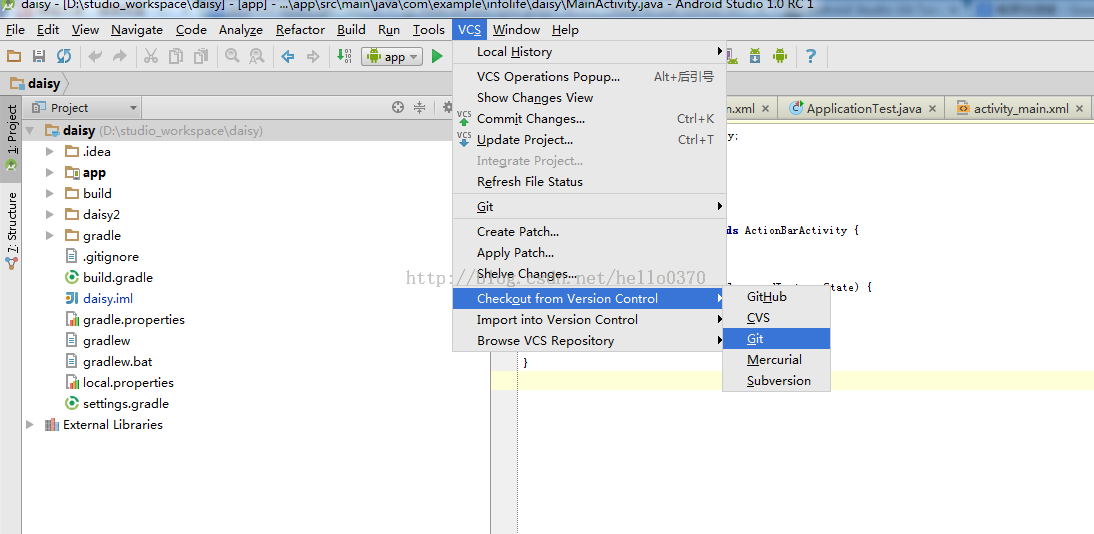Open the View menu
Viewport: 1094px width, 534px height.
click(x=85, y=30)
